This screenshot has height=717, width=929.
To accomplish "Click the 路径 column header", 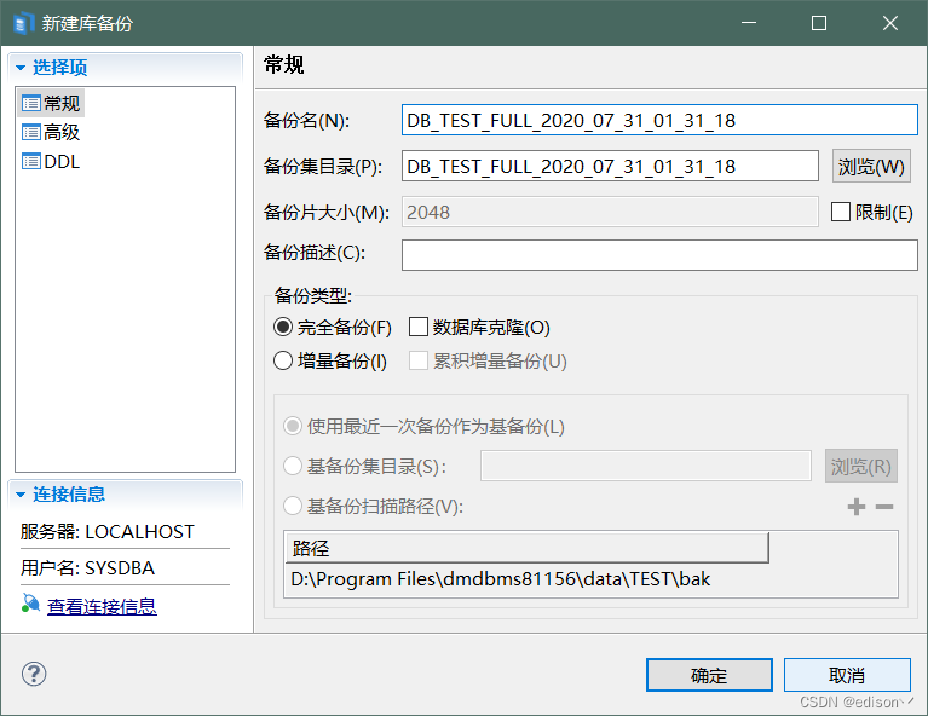I will coord(527,548).
